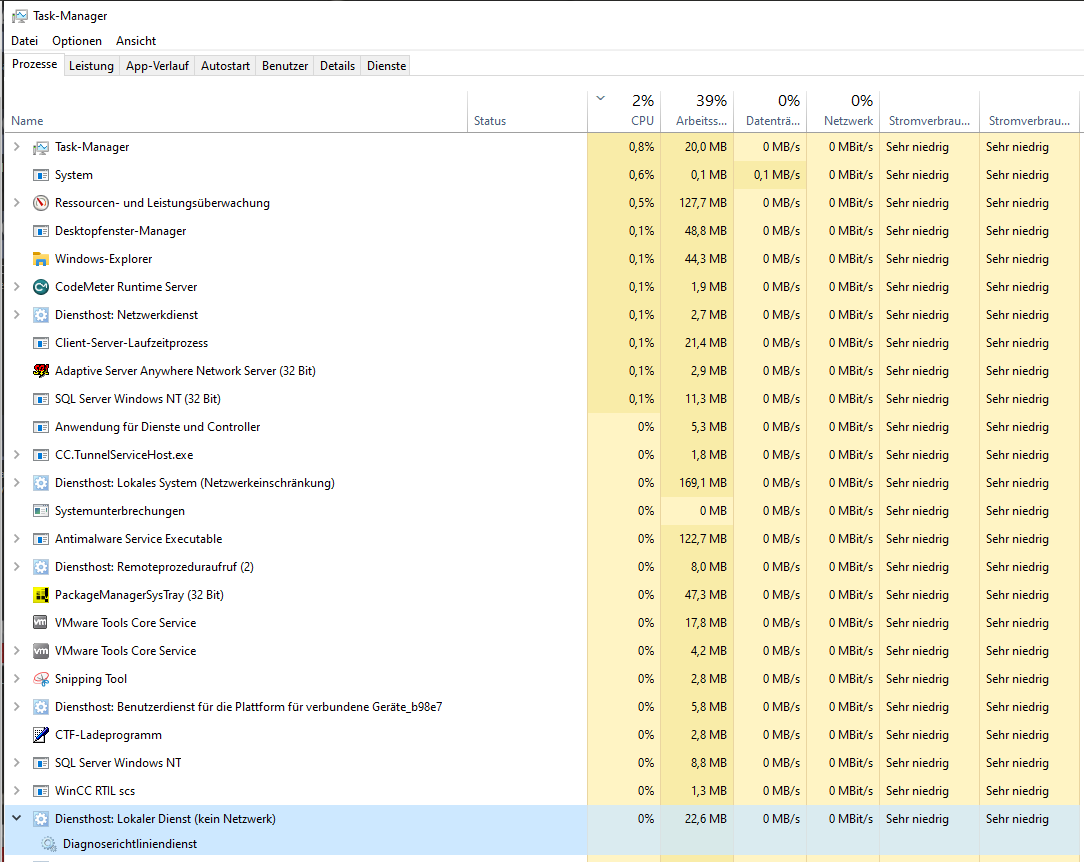Click the 0,1 MB/s disk value for System
This screenshot has height=862, width=1084.
pos(776,175)
